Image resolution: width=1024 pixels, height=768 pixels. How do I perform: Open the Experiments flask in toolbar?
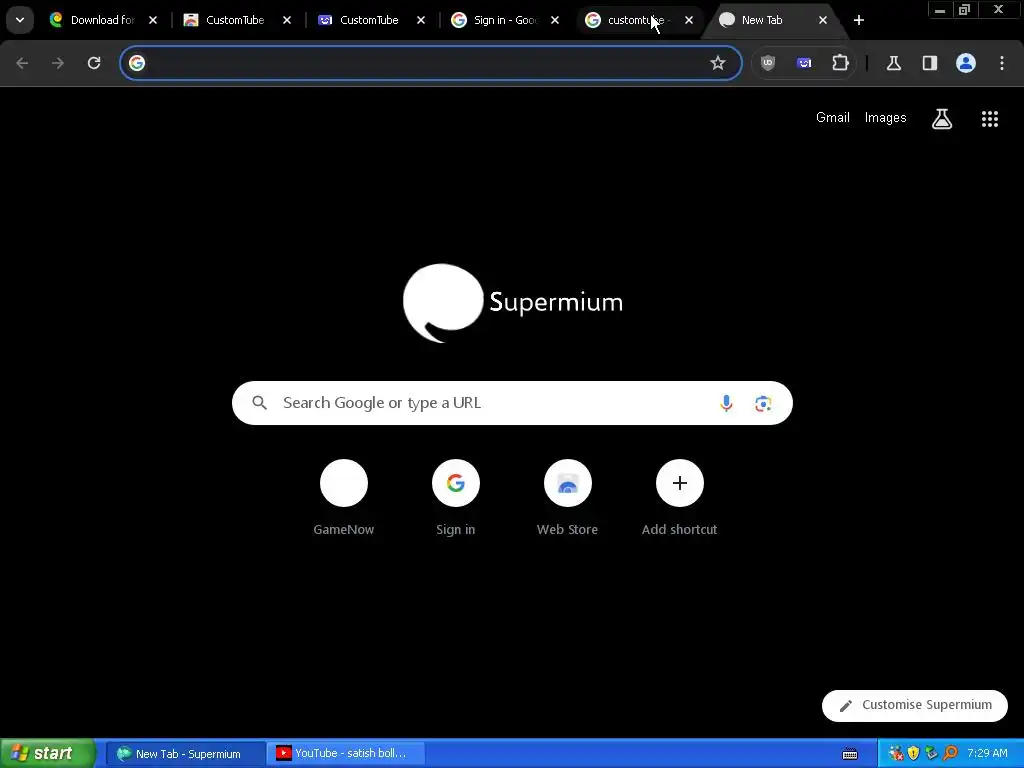pos(893,63)
